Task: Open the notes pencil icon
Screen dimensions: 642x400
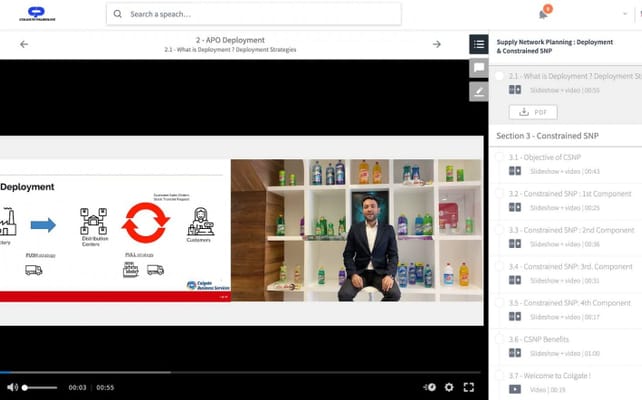Action: 478,91
